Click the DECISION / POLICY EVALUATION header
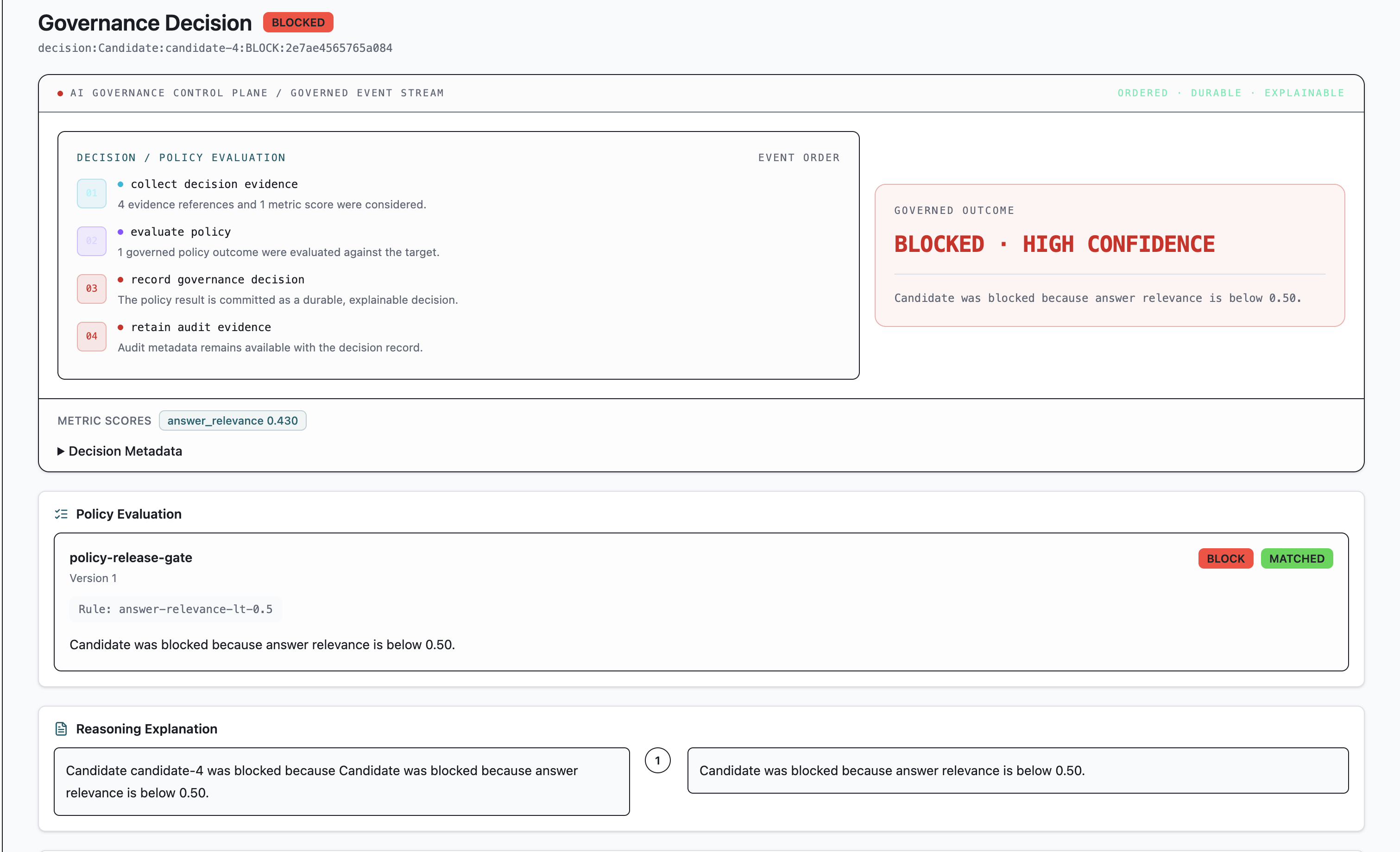The height and width of the screenshot is (852, 1400). (181, 157)
